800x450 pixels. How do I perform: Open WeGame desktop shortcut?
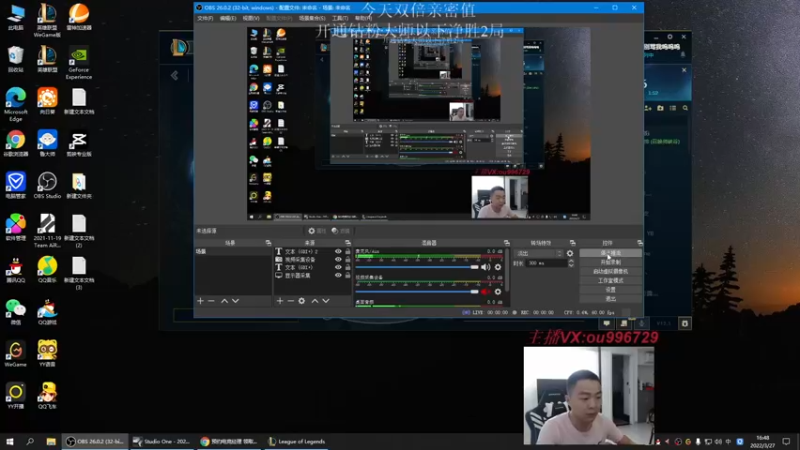[15, 354]
